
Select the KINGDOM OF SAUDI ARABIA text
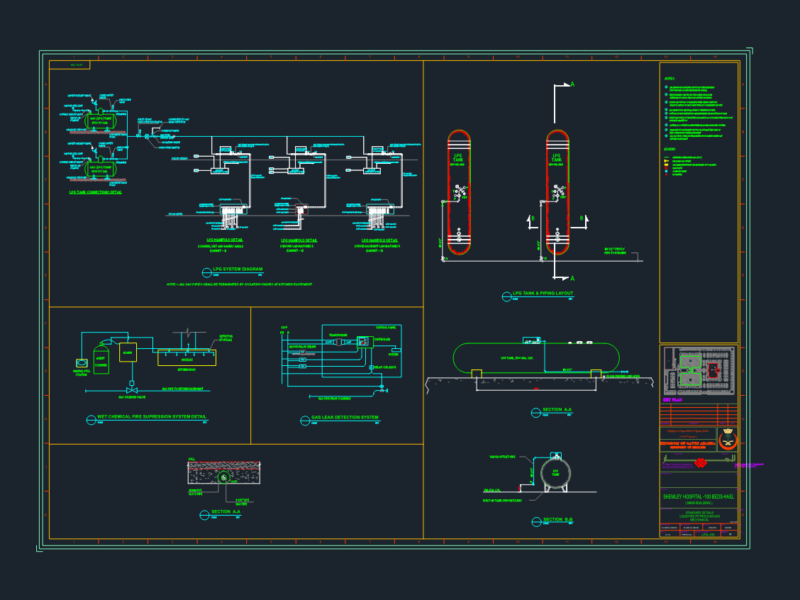pyautogui.click(x=687, y=443)
